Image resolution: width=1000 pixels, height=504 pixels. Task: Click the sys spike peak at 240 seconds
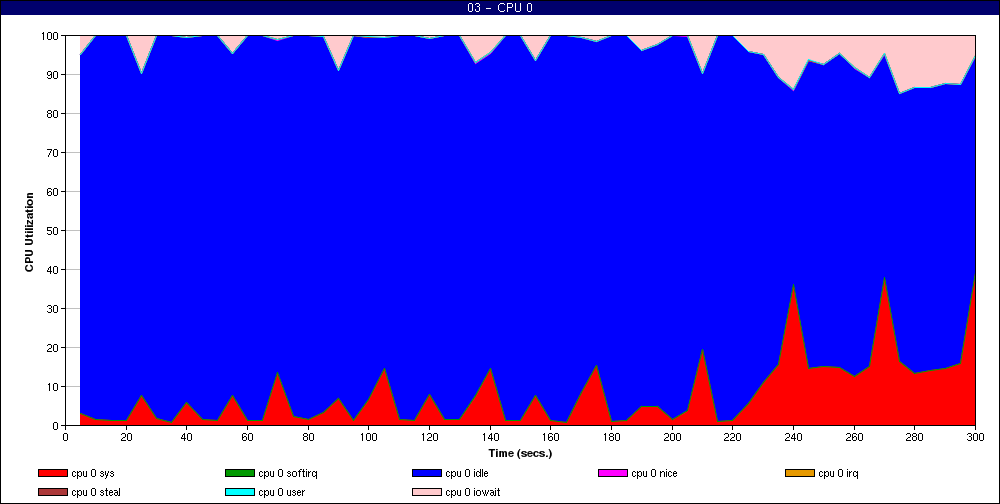coord(793,285)
